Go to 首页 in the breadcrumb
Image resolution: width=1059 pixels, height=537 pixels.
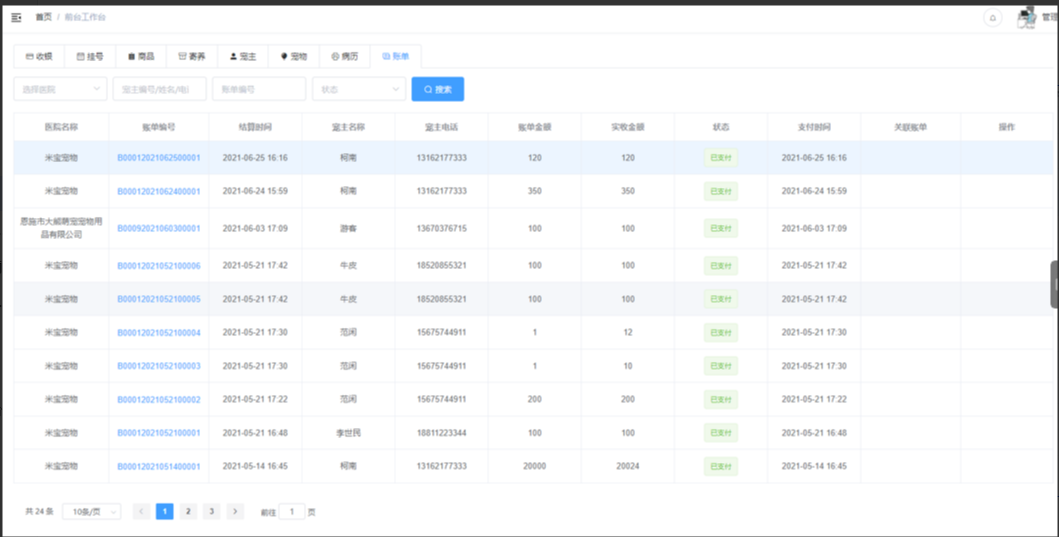pos(43,17)
